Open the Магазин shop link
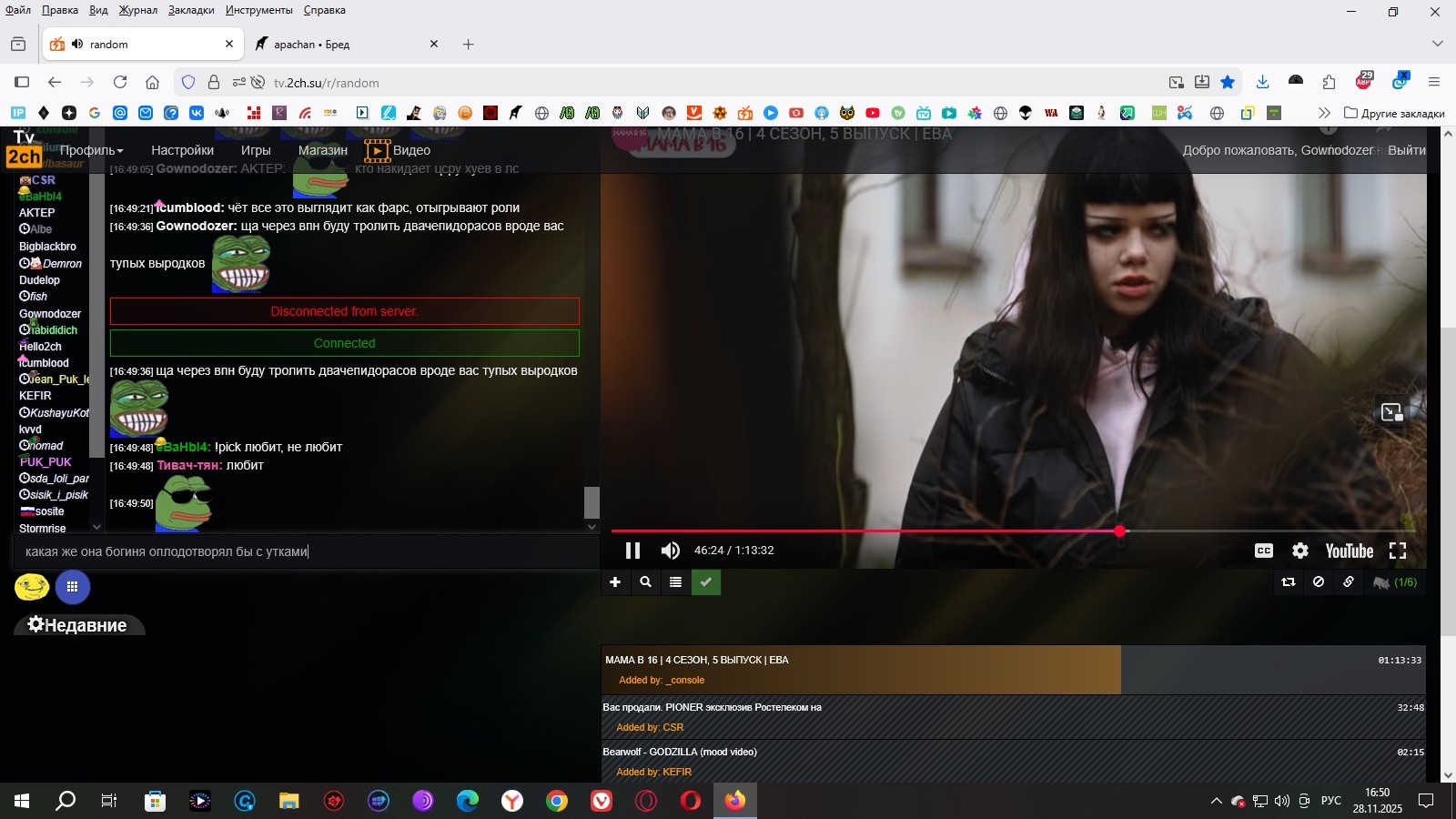The width and height of the screenshot is (1456, 819). (x=322, y=150)
